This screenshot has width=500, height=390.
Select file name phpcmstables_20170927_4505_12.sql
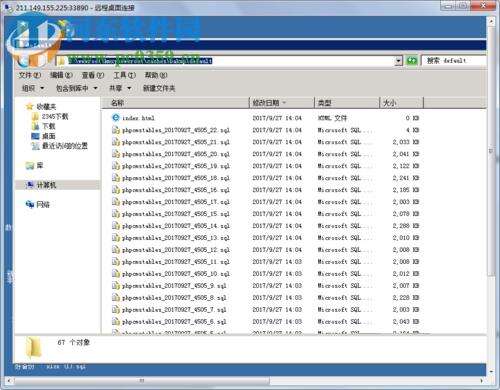coord(176,250)
